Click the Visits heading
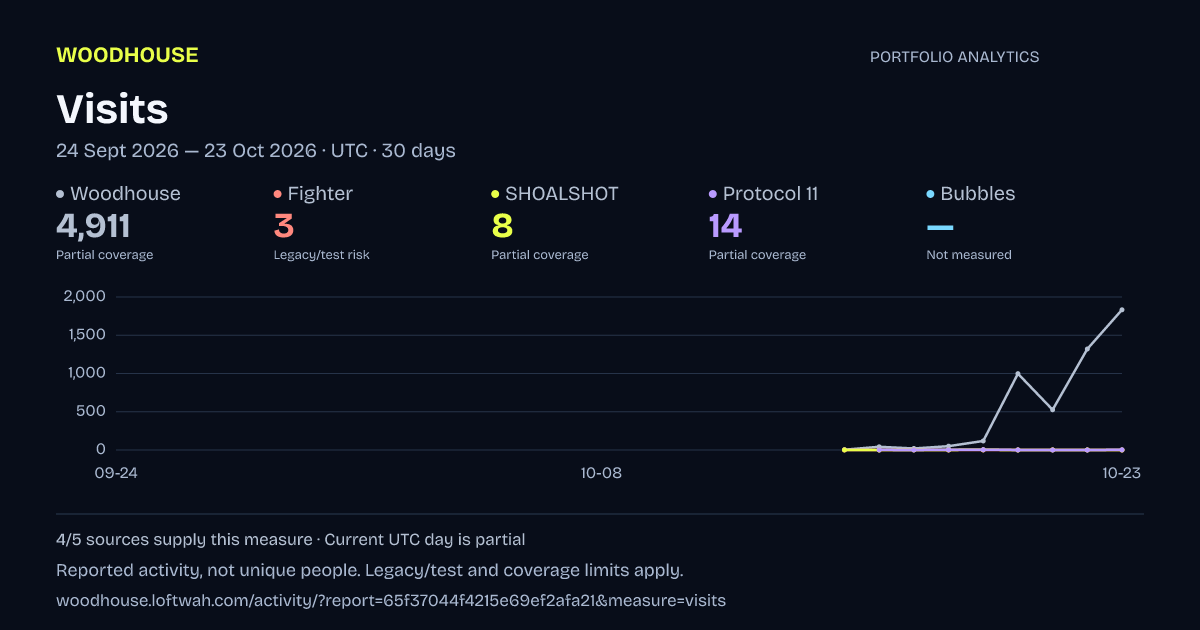The image size is (1200, 630). (x=112, y=109)
